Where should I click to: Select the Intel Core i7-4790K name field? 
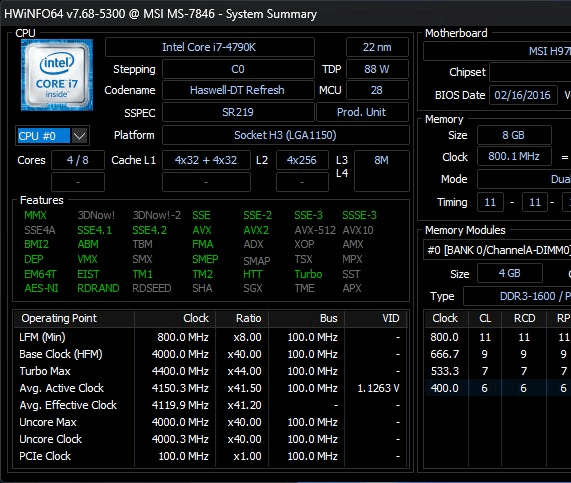pos(209,47)
